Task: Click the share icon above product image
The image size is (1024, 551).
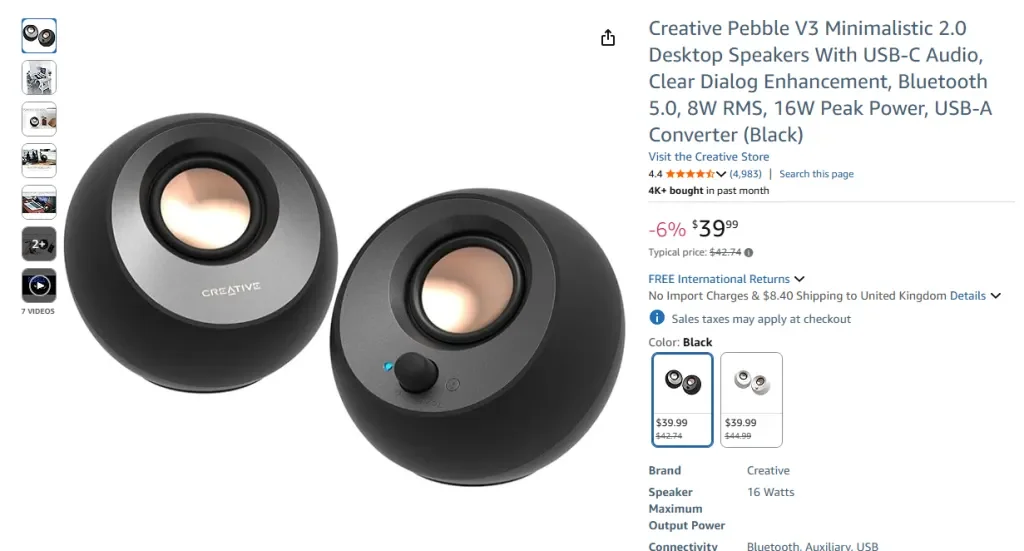Action: pyautogui.click(x=608, y=38)
